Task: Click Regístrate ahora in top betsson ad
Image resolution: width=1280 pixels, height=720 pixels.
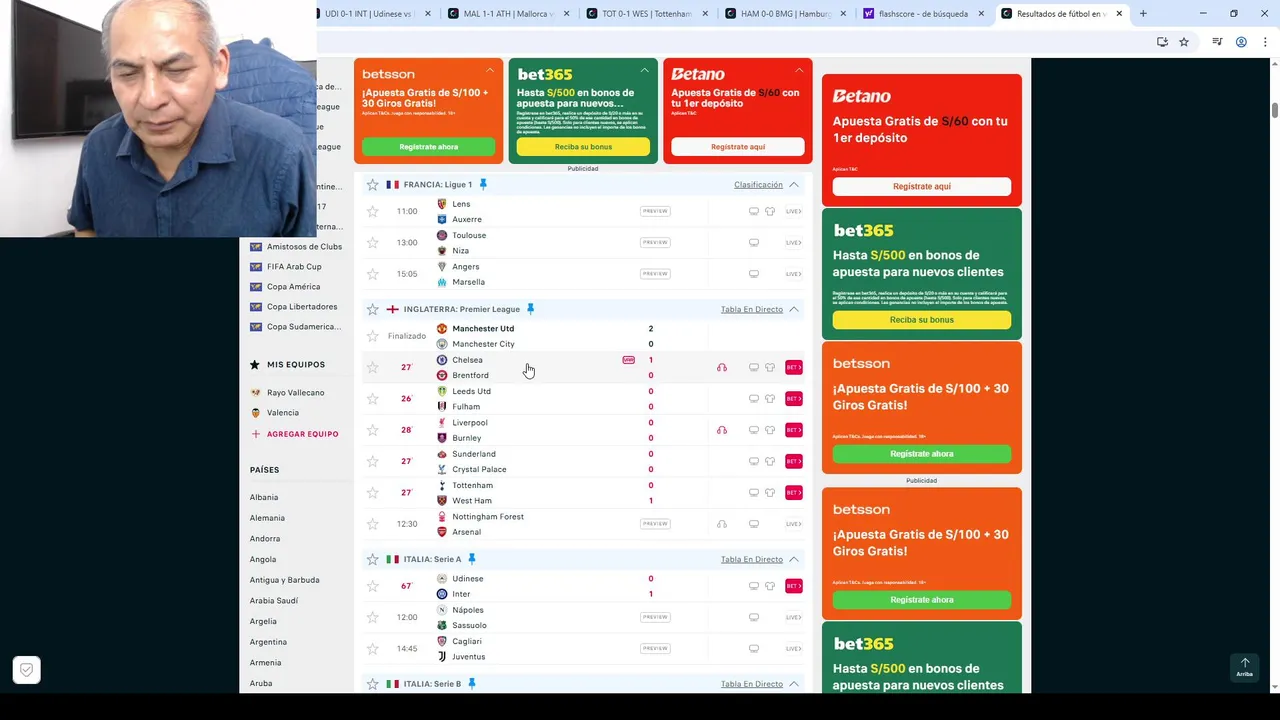Action: 428,147
